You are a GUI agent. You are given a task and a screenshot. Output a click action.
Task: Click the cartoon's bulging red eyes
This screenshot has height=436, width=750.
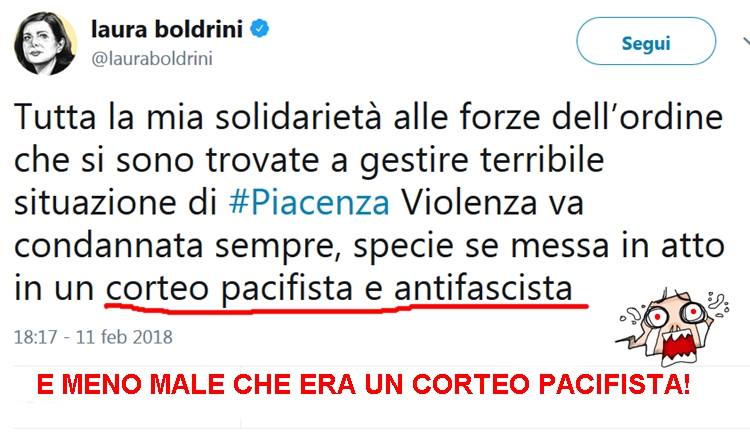[x=674, y=314]
